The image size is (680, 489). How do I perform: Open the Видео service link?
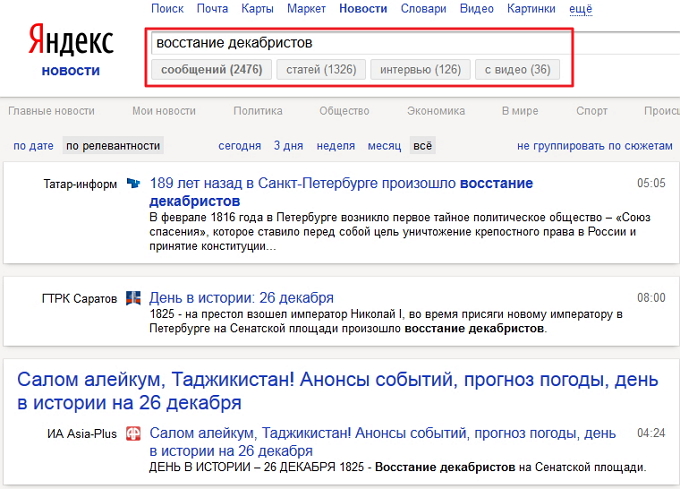(x=477, y=9)
